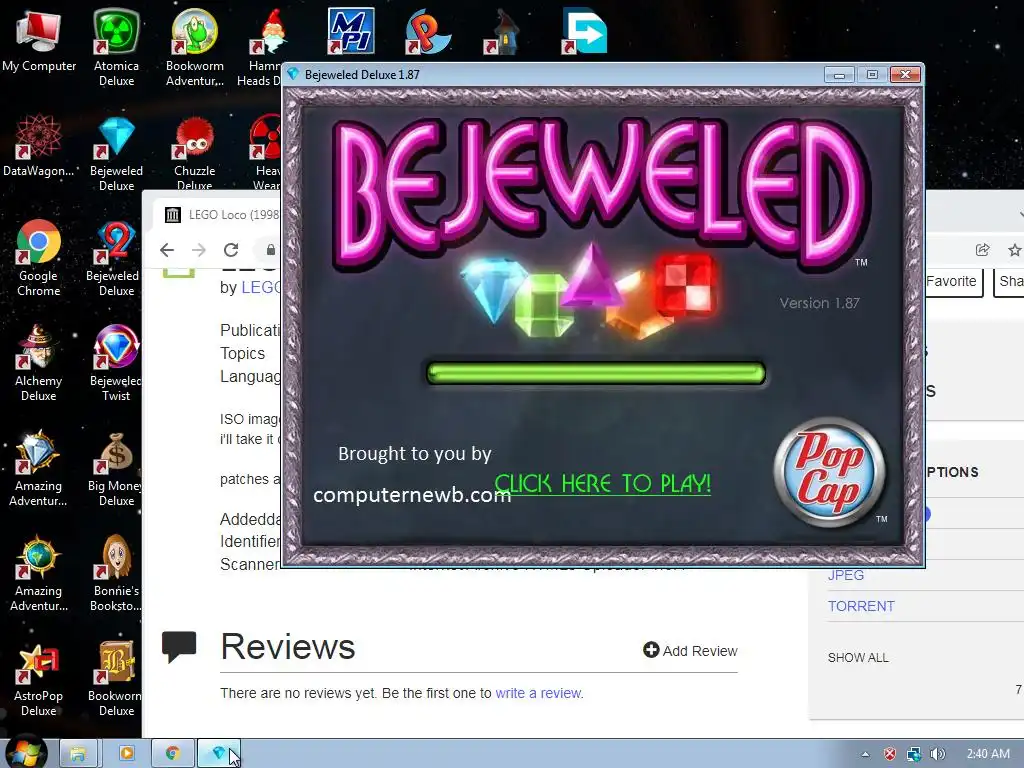Open the Bookworm Adventures desktop shortcut
Image resolution: width=1024 pixels, height=768 pixels.
point(195,47)
